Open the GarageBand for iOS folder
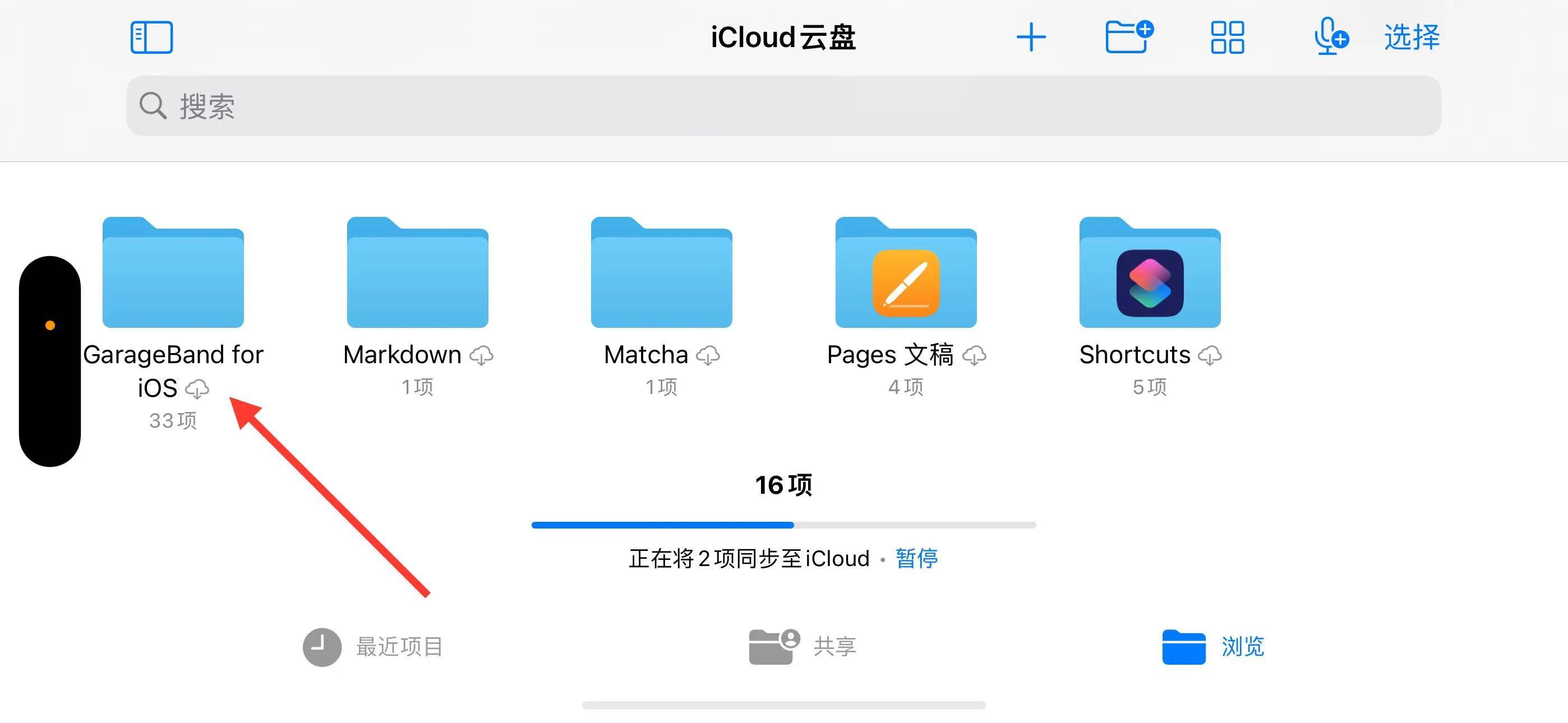The width and height of the screenshot is (1568, 723). pyautogui.click(x=173, y=272)
